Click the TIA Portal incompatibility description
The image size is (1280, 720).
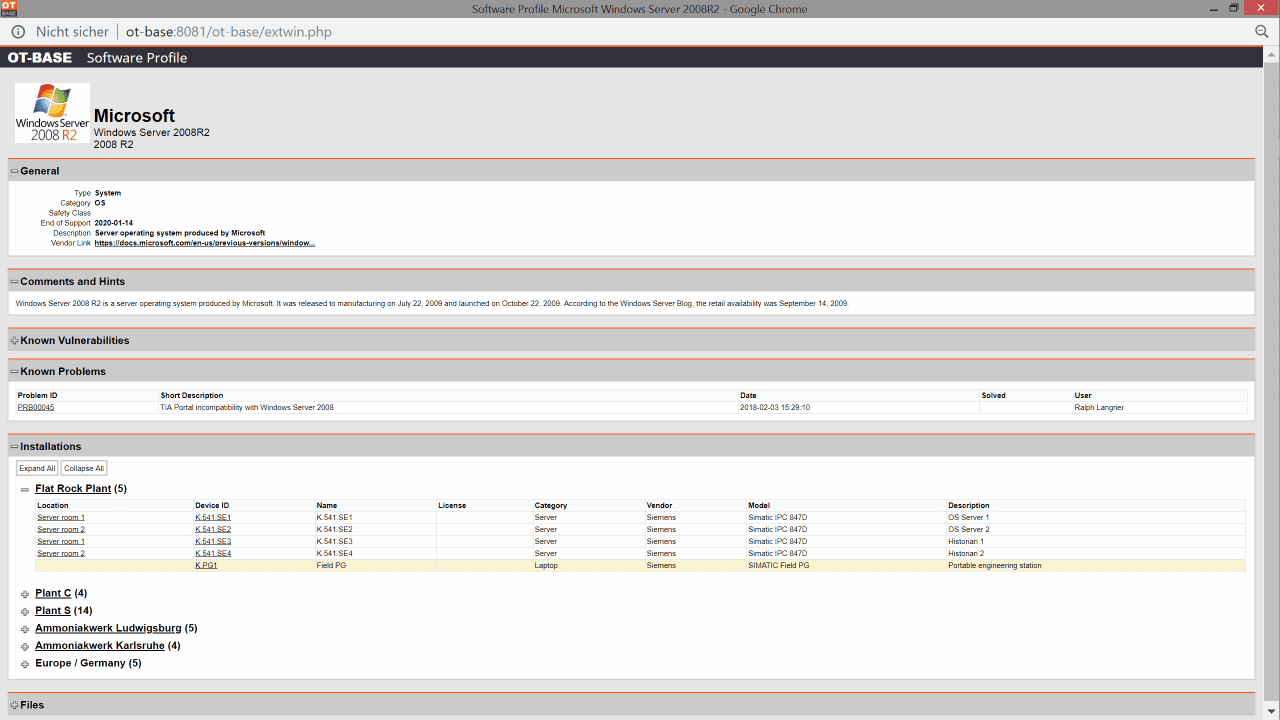pos(247,408)
